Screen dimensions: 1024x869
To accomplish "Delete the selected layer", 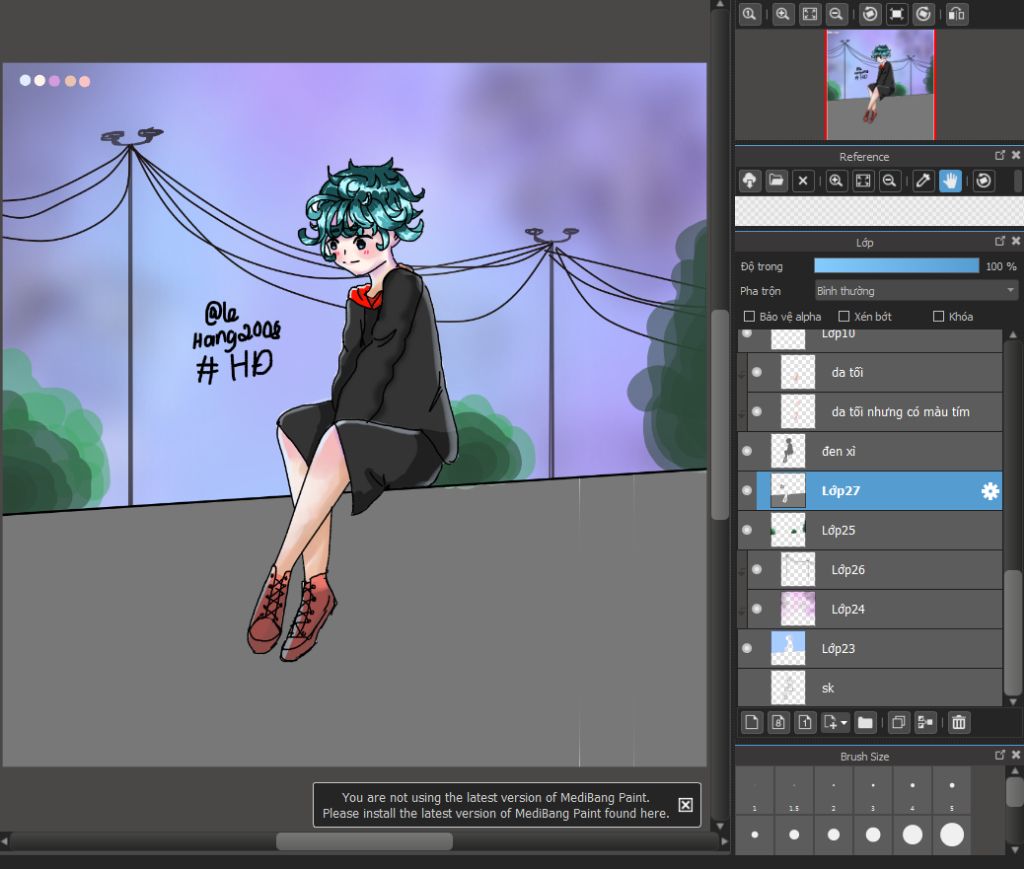I will pyautogui.click(x=959, y=722).
